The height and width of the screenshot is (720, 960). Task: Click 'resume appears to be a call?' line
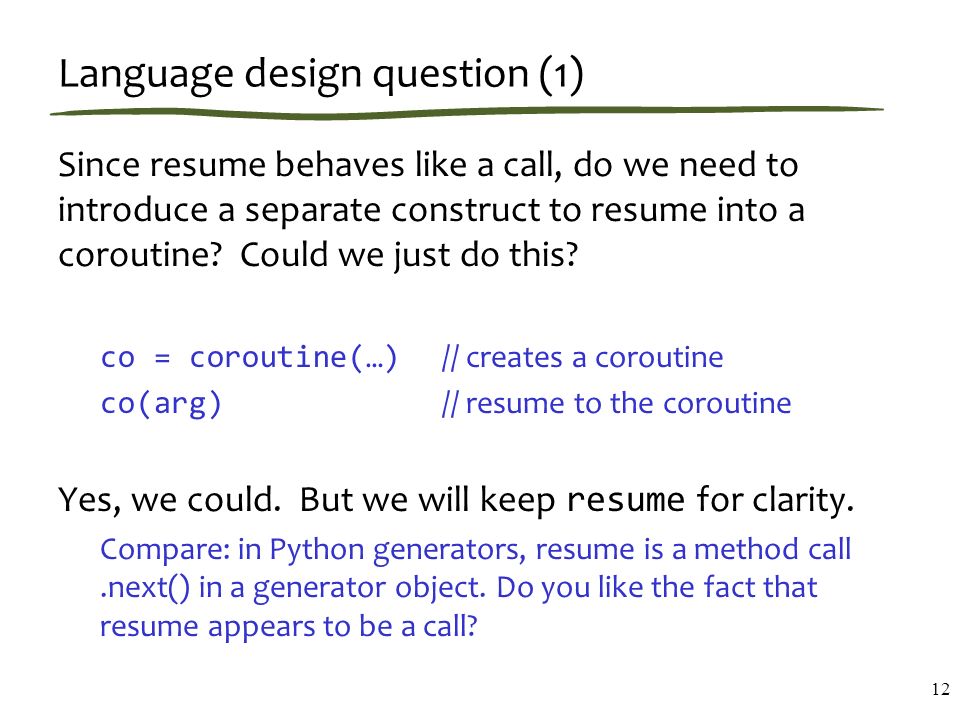[288, 627]
